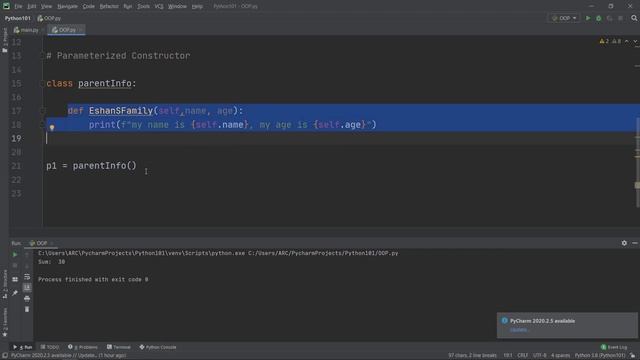Collapse the parentInfo class fold marker
This screenshot has width=640, height=360.
[x=42, y=84]
